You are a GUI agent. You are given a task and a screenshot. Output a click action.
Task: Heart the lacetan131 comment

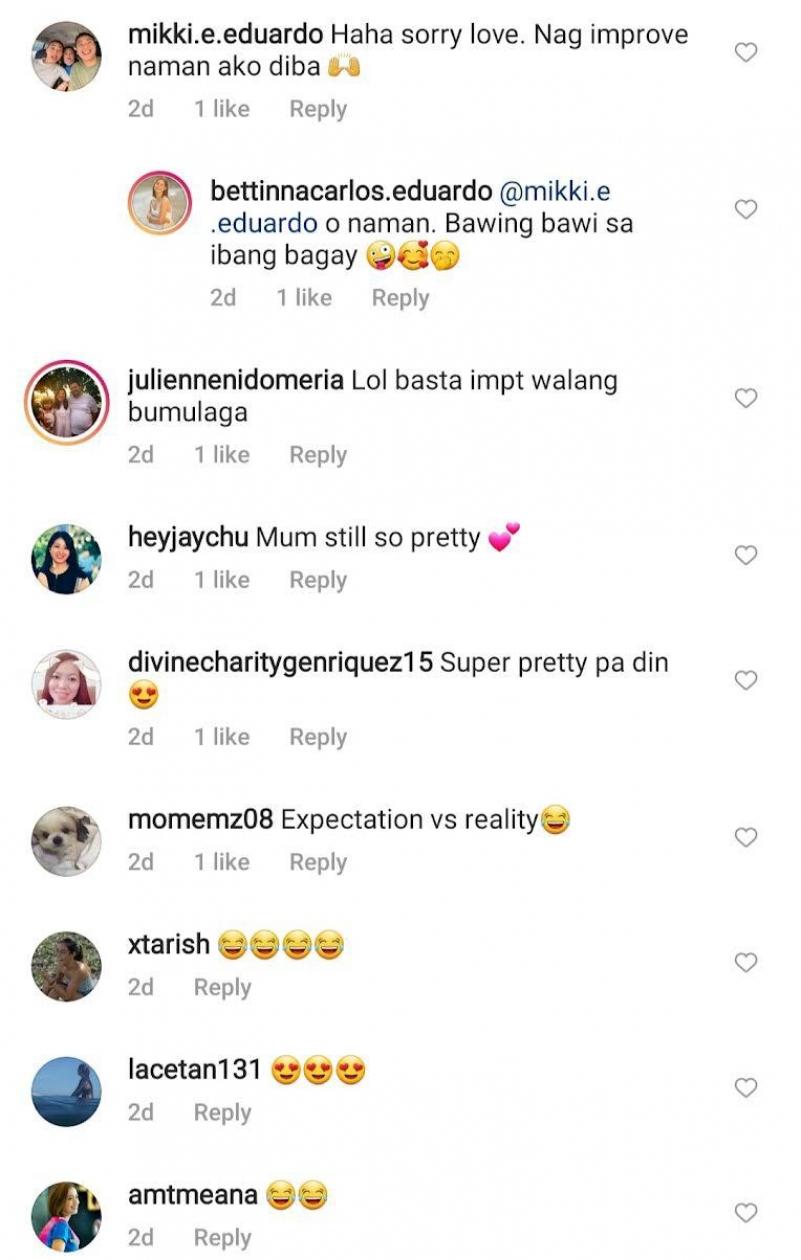pos(746,1087)
